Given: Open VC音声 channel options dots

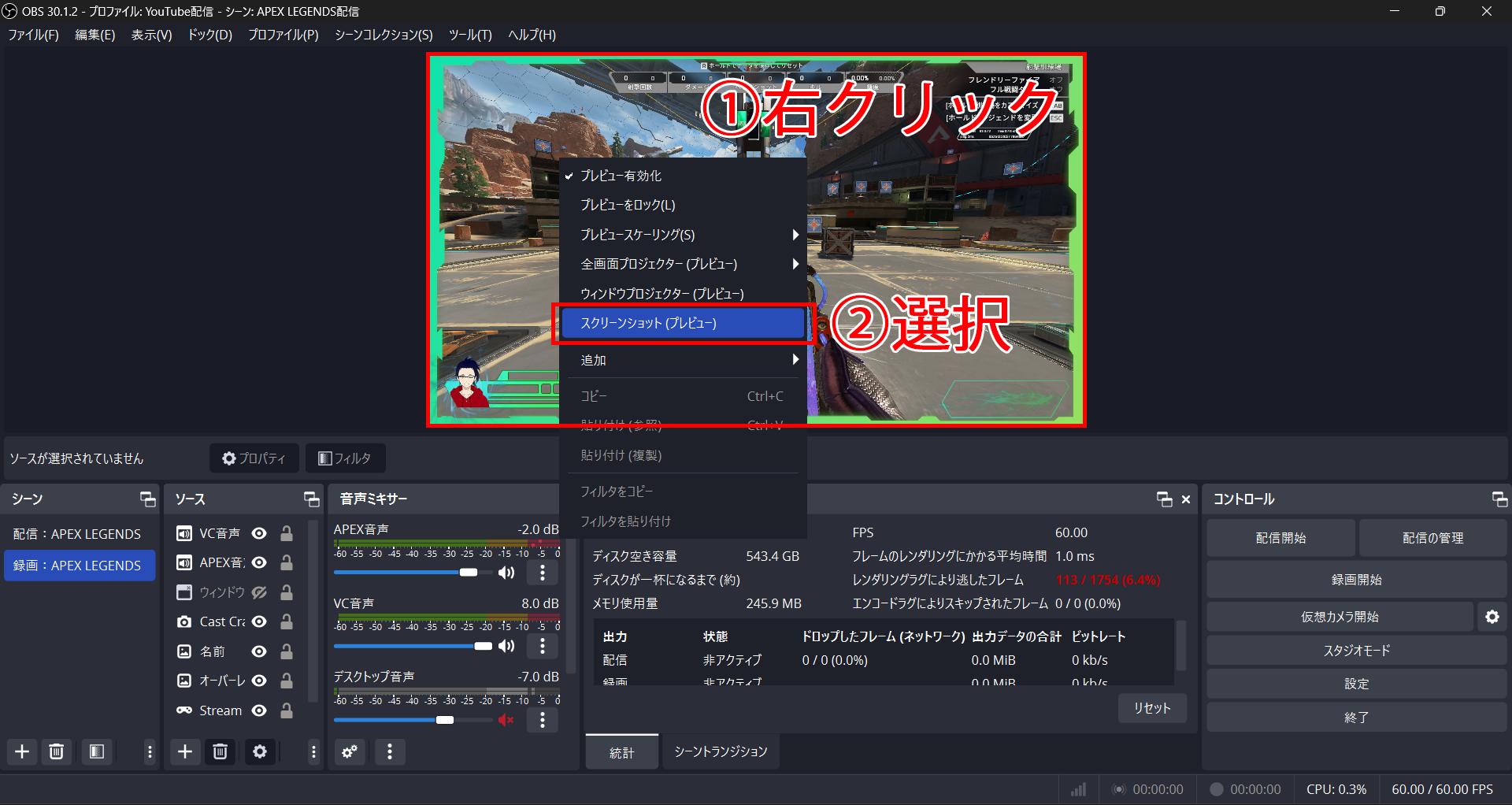Looking at the screenshot, I should coord(543,646).
